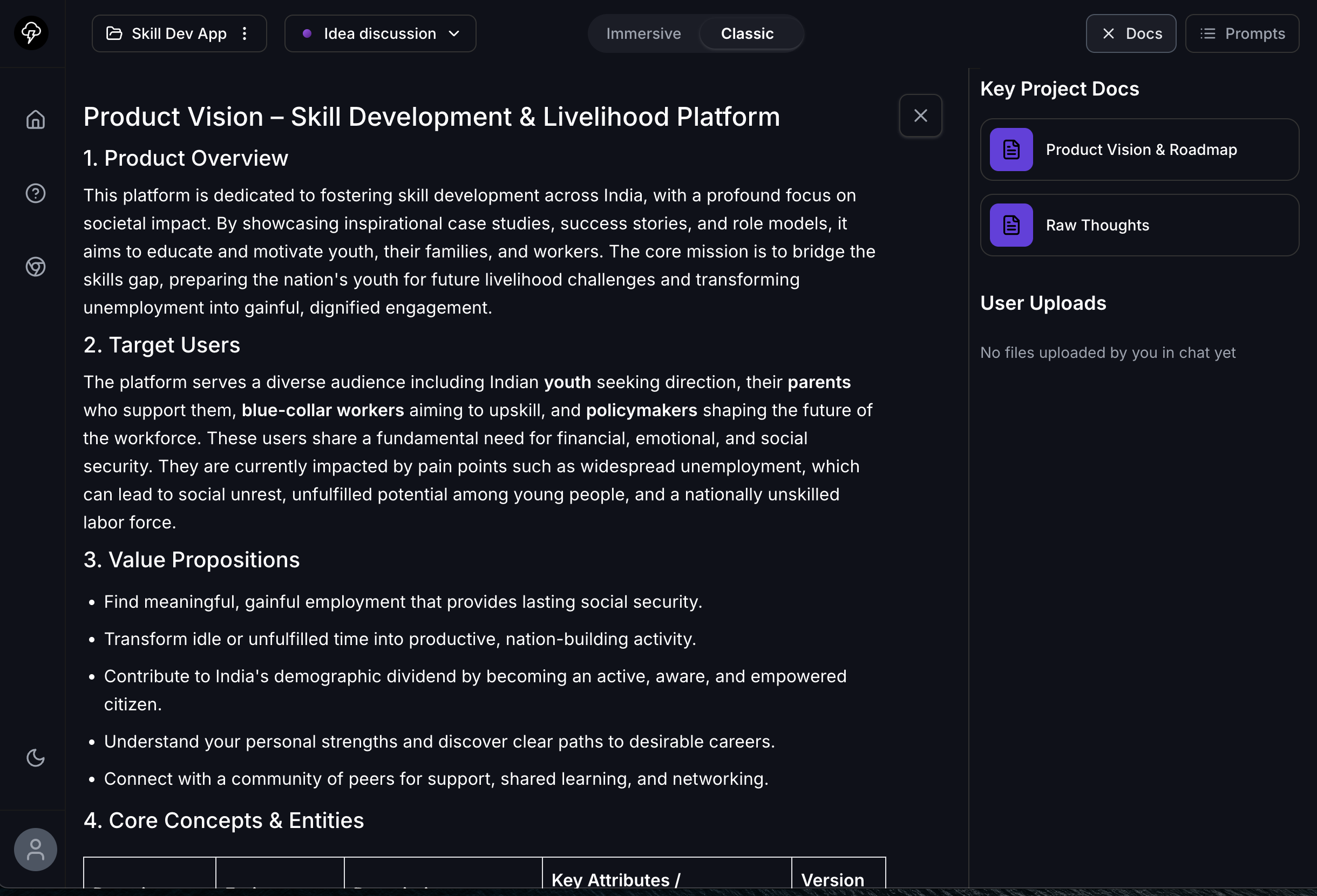Select the Classic view mode
1317x896 pixels.
[x=747, y=33]
